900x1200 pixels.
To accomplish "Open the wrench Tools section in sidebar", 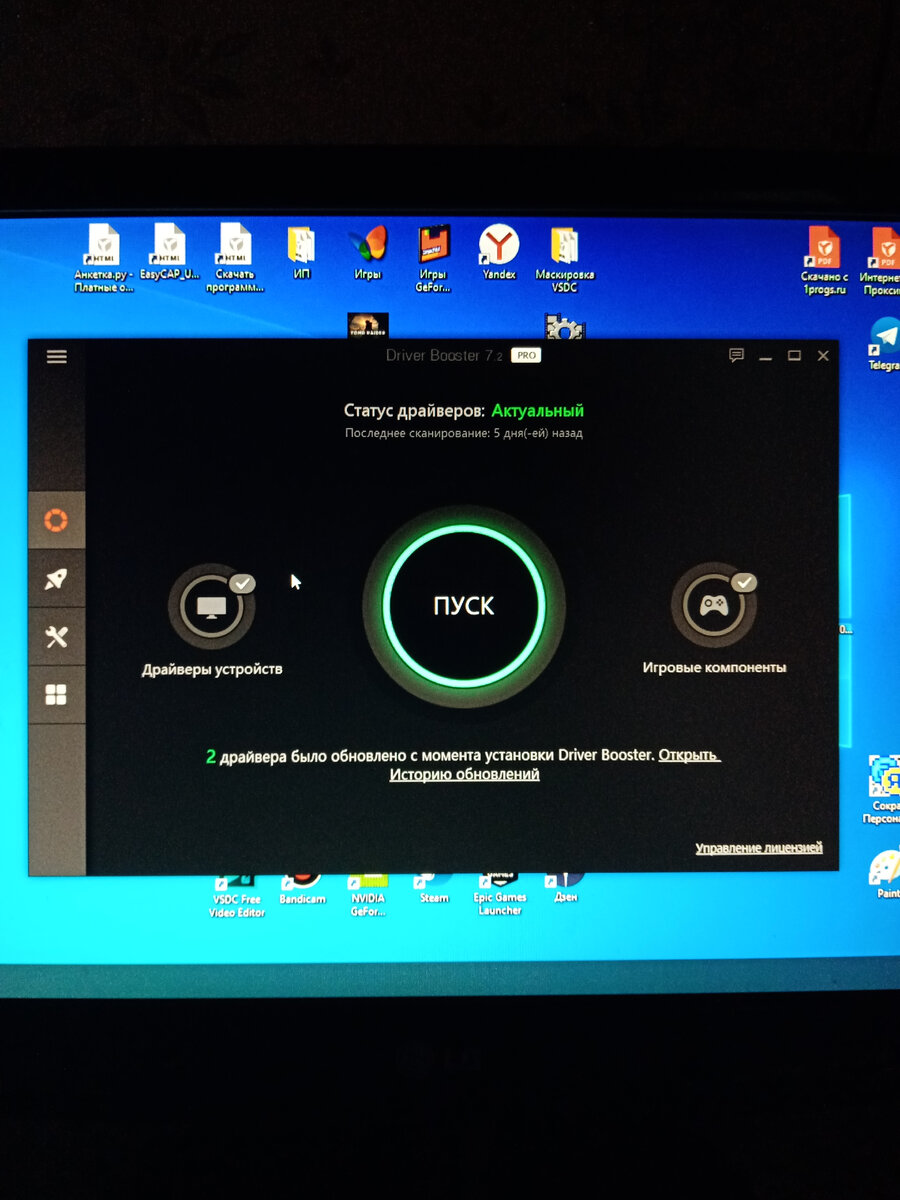I will click(x=56, y=636).
